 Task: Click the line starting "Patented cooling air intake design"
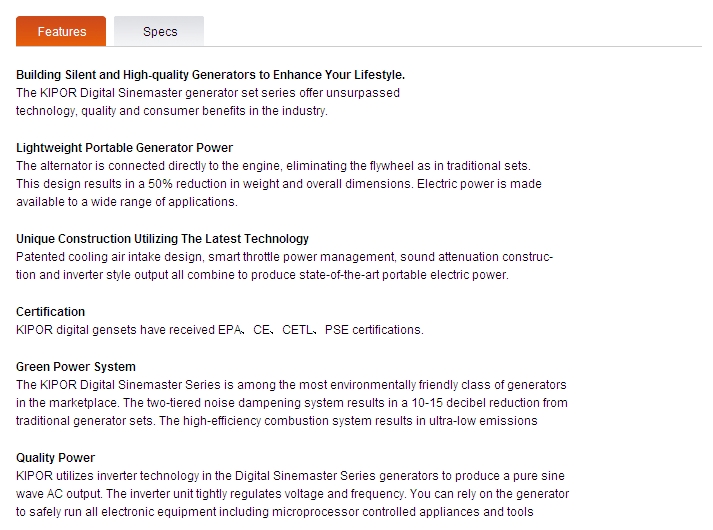(x=285, y=257)
